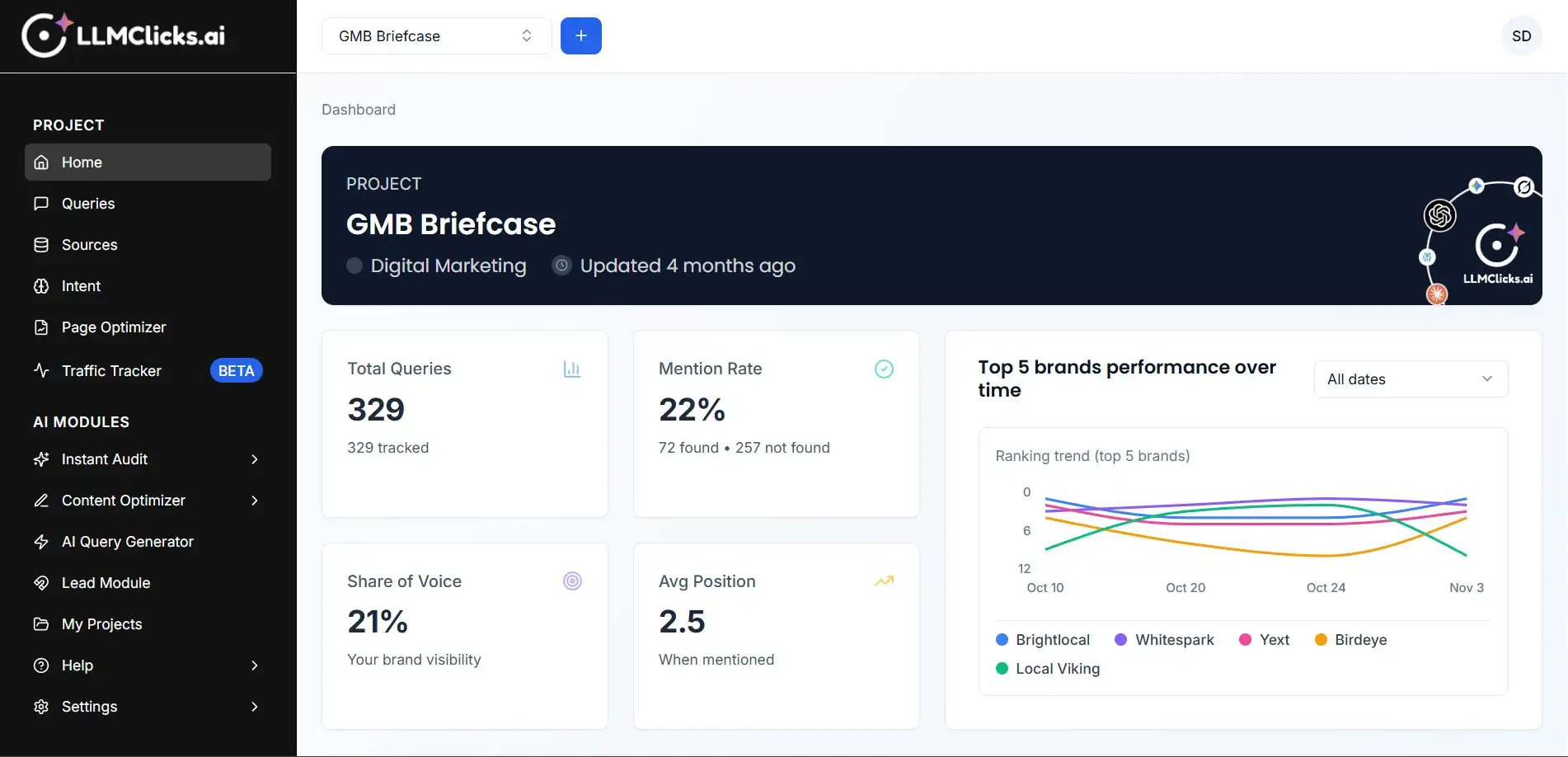Select the Intent icon in sidebar

click(x=41, y=285)
